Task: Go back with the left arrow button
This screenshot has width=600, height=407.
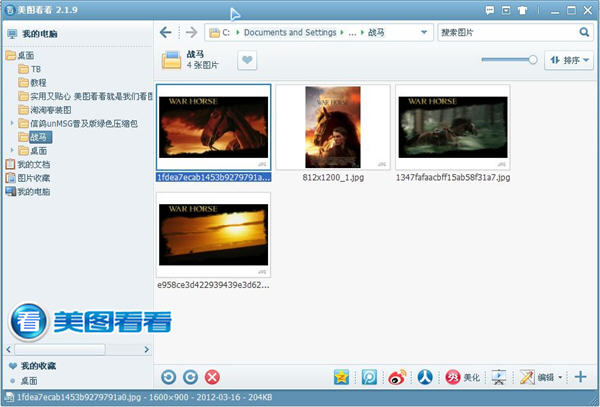Action: [x=166, y=33]
